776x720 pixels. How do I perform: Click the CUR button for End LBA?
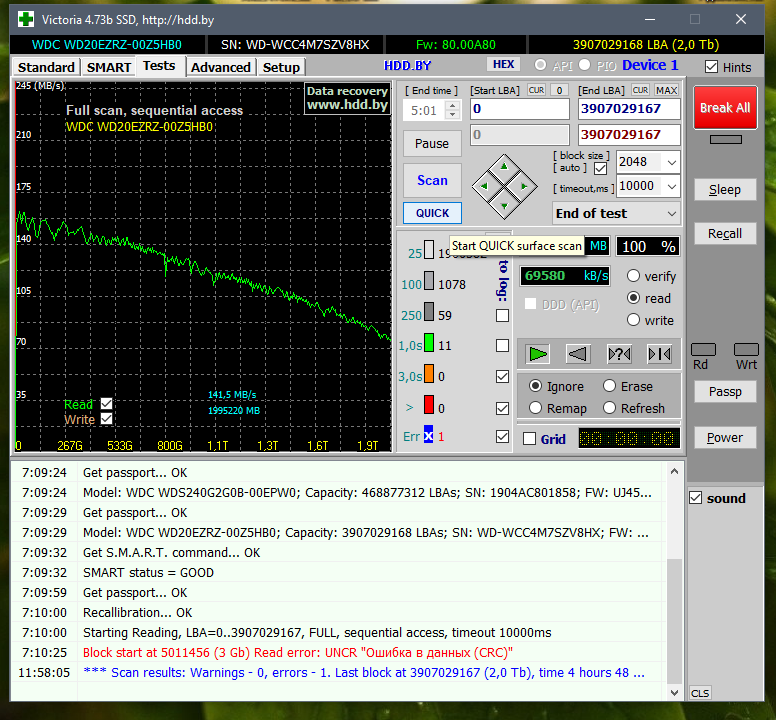pos(640,90)
